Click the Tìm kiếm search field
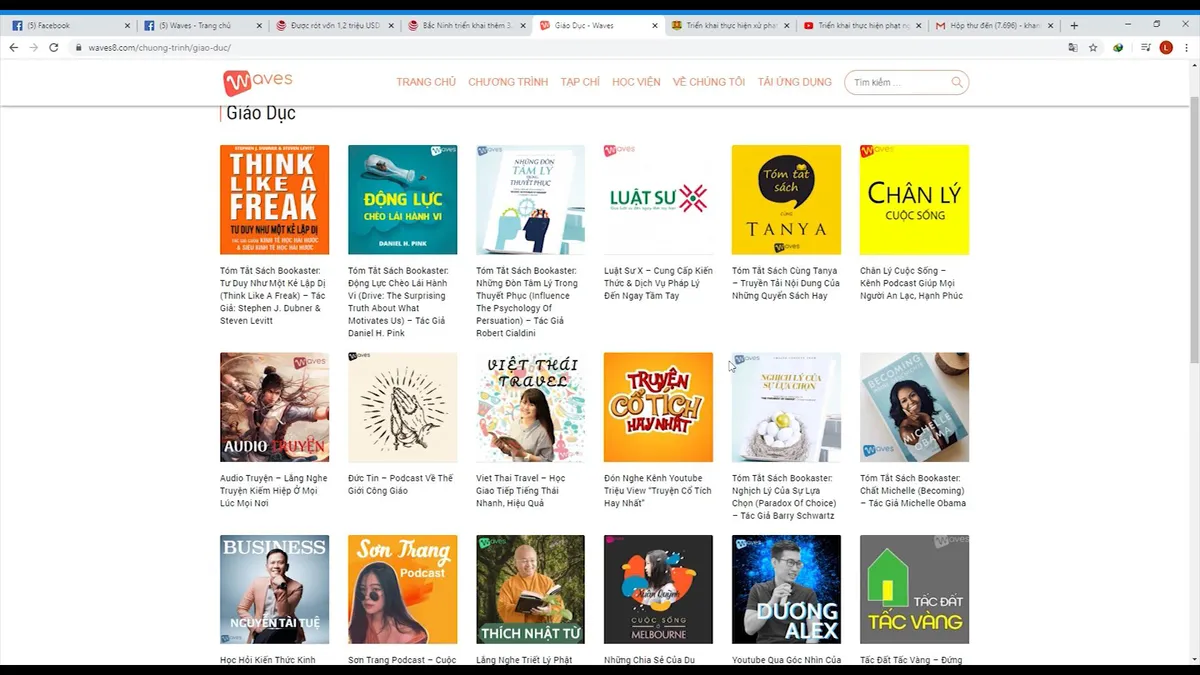 [x=898, y=82]
